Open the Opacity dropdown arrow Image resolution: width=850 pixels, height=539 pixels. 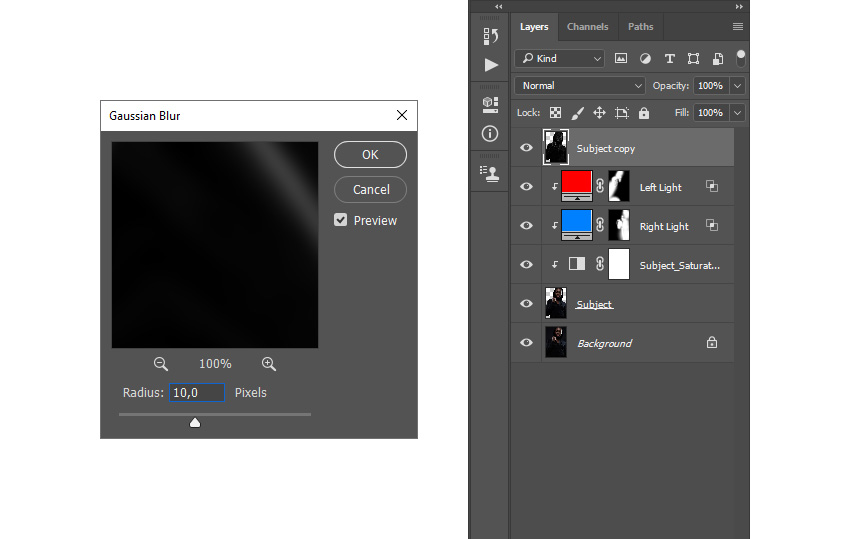tap(737, 86)
